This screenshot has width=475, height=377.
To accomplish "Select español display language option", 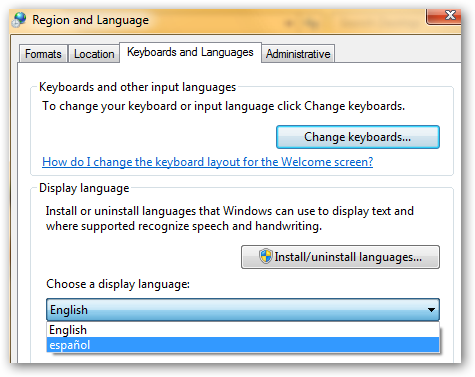I will tap(243, 345).
